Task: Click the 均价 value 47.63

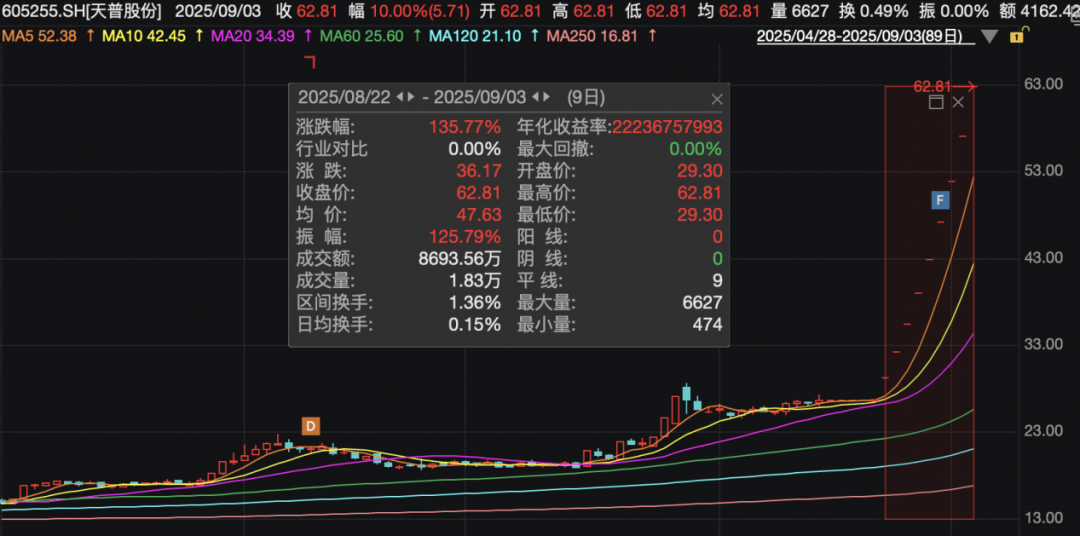Action: (479, 215)
